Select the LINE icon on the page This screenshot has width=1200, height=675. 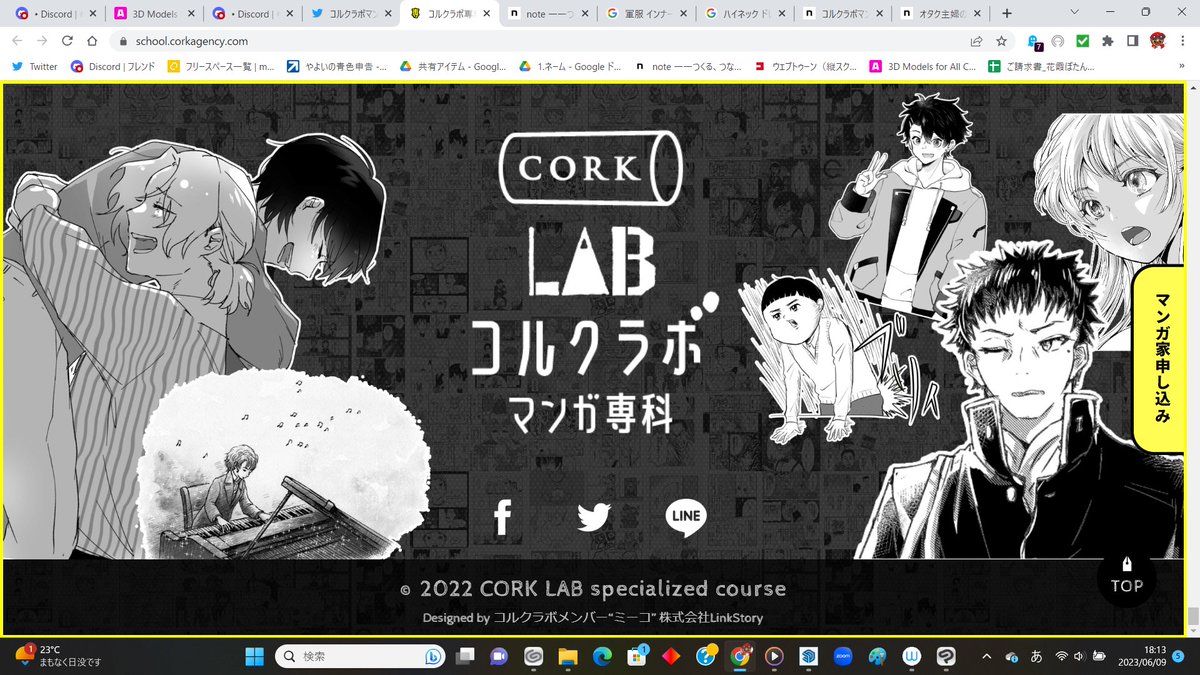click(685, 517)
